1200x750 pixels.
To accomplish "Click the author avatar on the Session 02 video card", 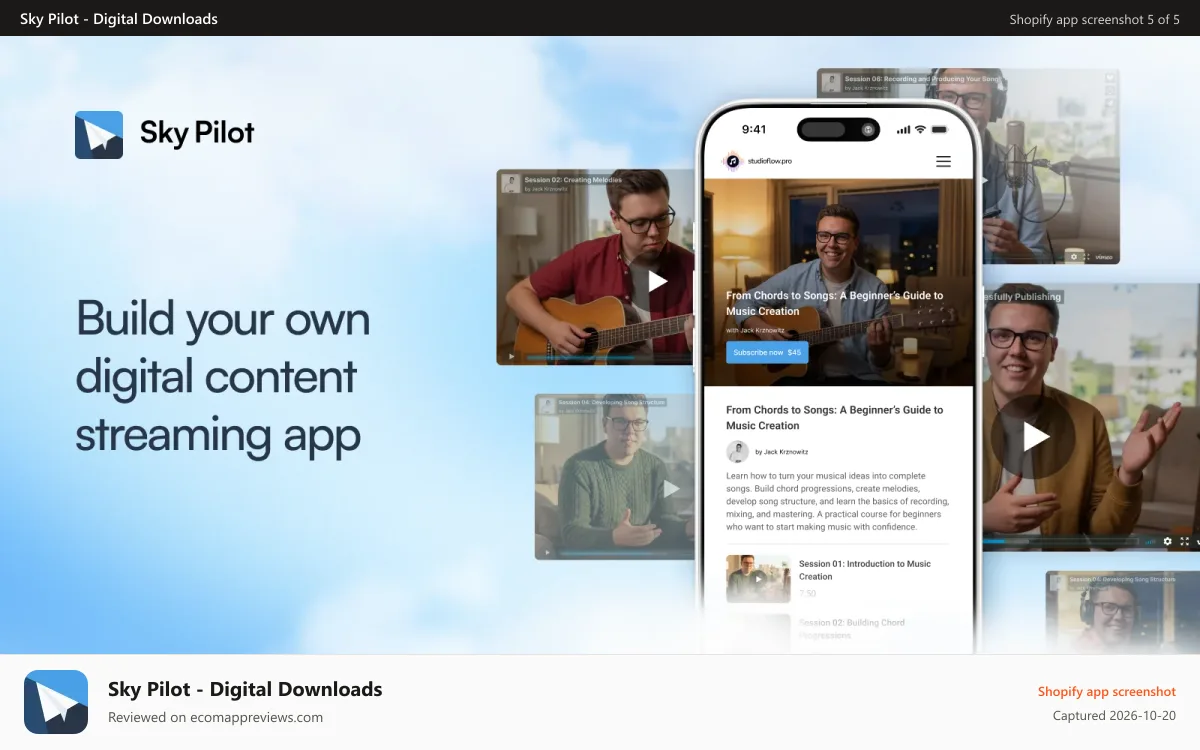I will tap(511, 184).
